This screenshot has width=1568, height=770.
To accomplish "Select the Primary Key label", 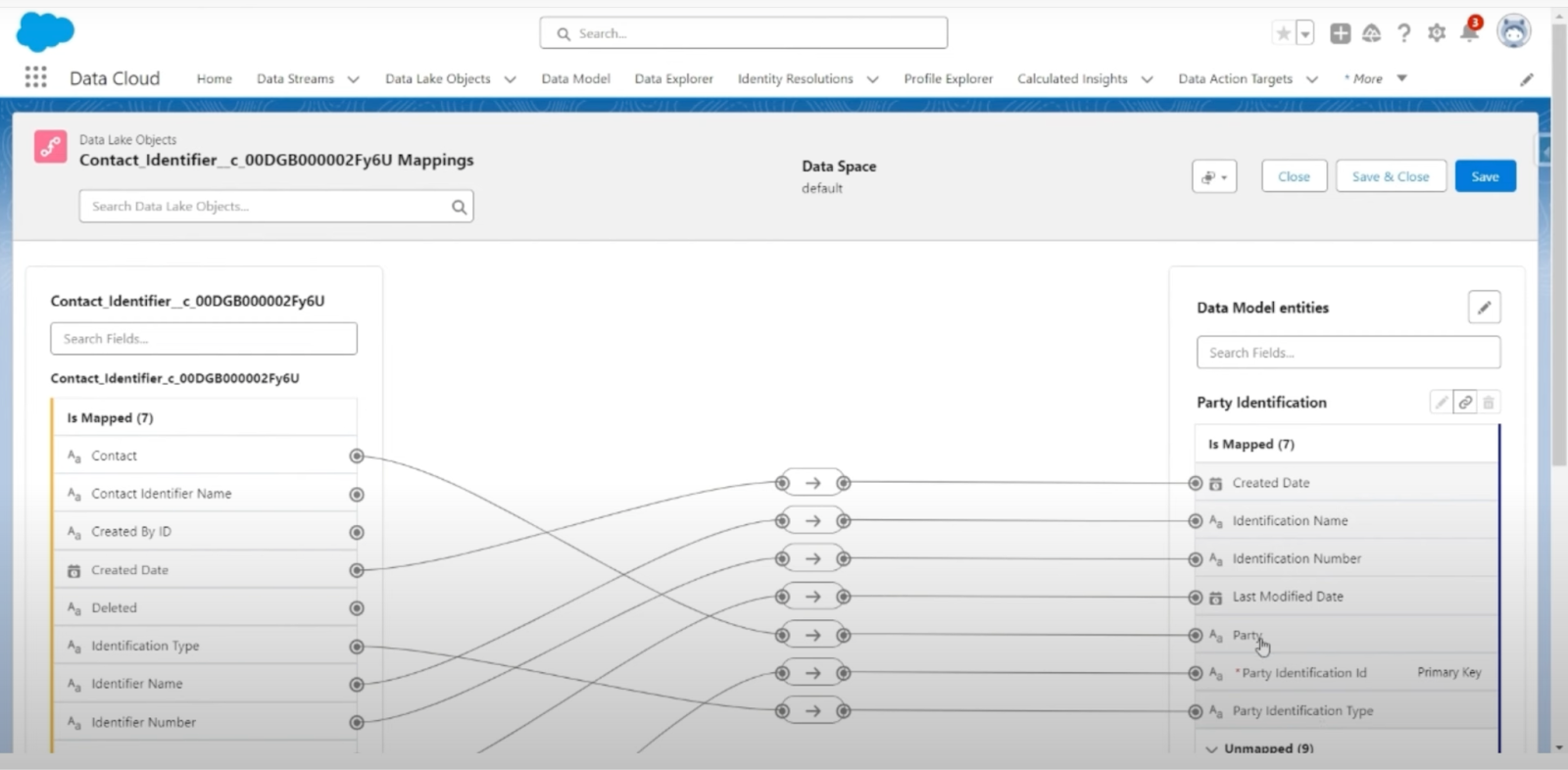I will [x=1449, y=673].
